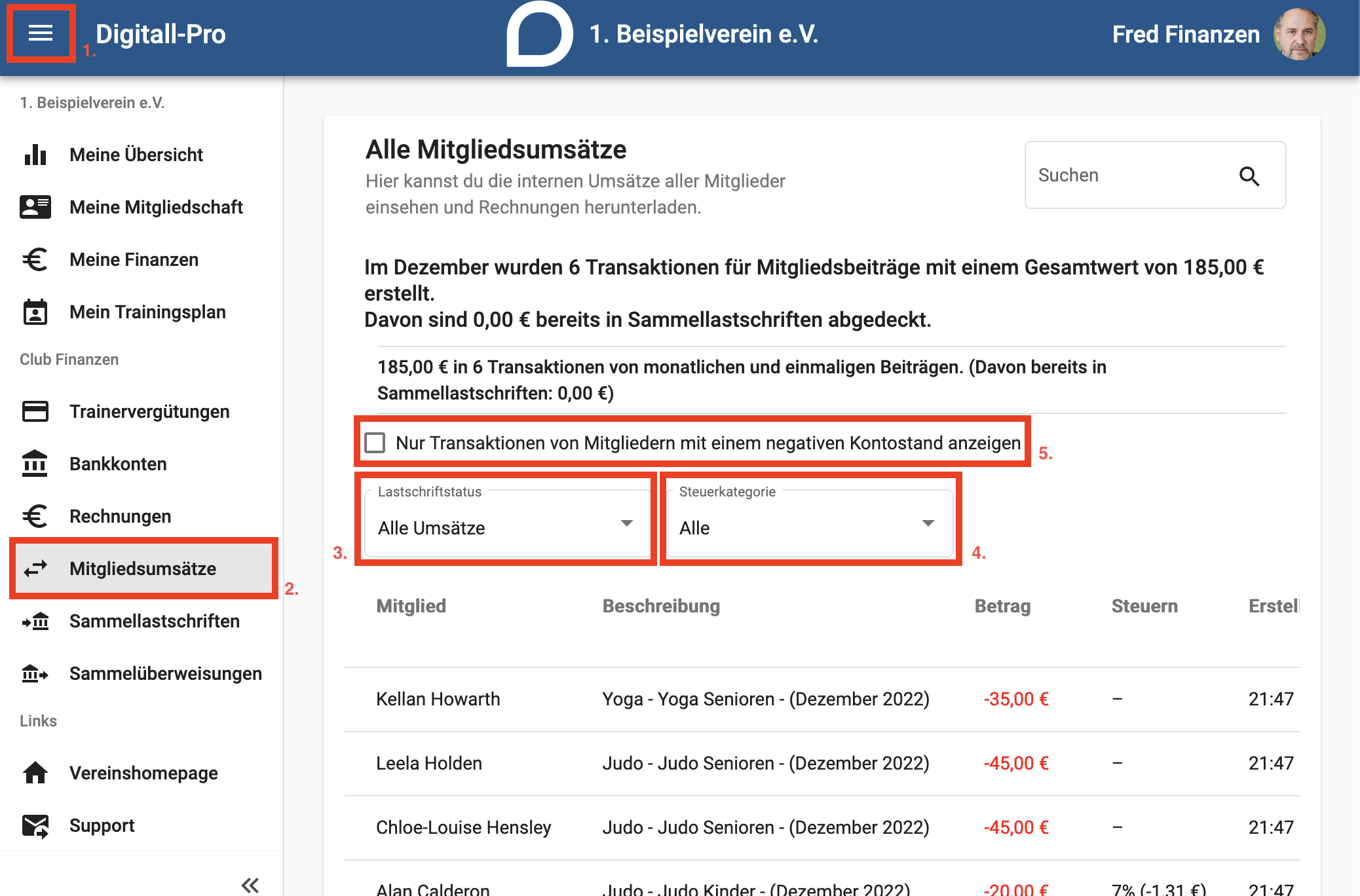This screenshot has width=1360, height=896.
Task: Open Mitgliedsumsätze in sidebar
Action: point(142,569)
